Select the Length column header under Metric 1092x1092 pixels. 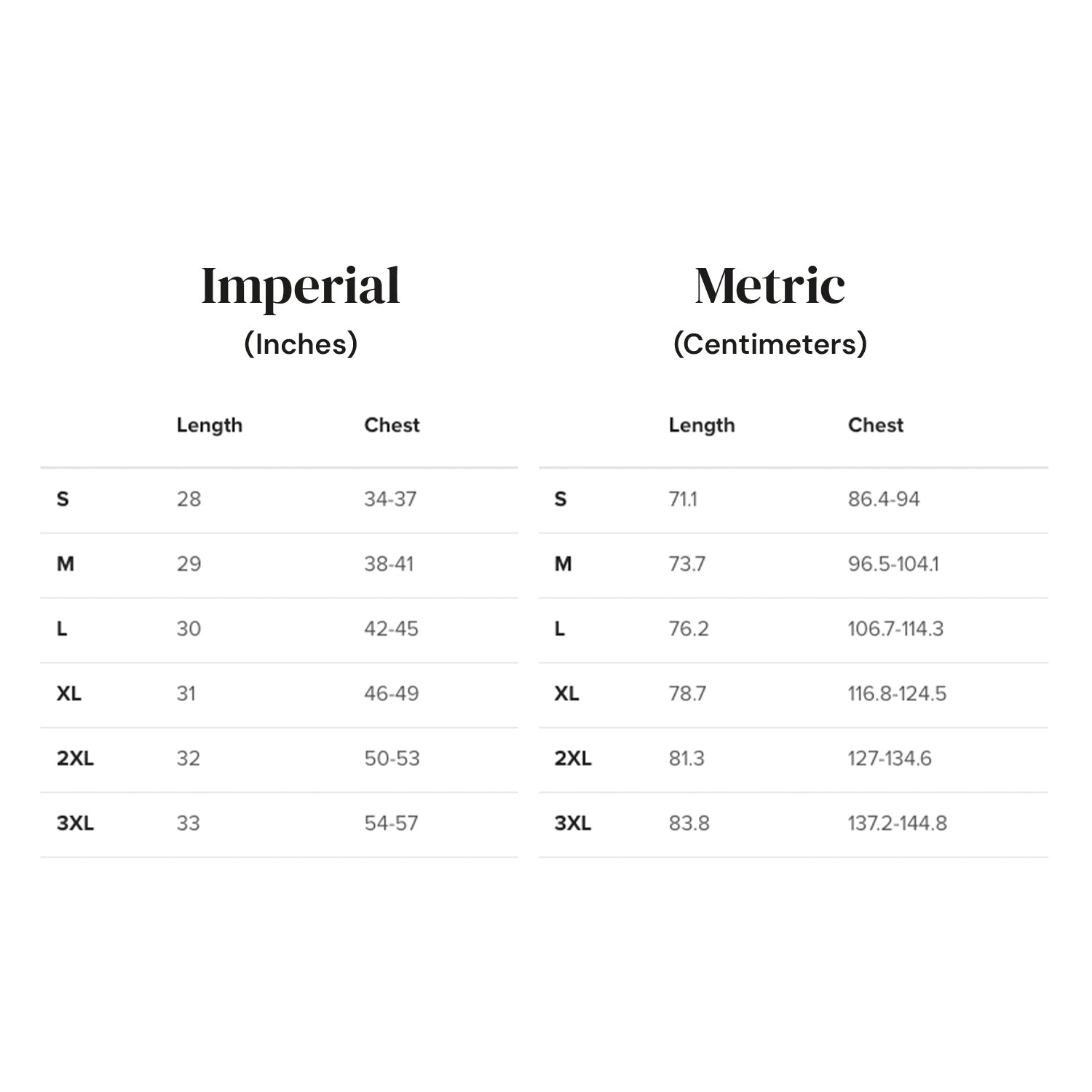tap(701, 425)
